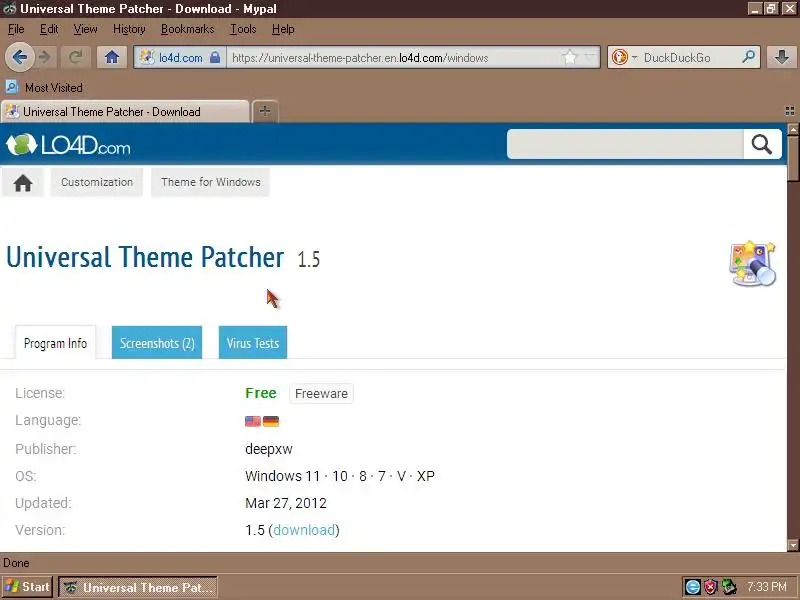800x600 pixels.
Task: Reload the page with the refresh icon
Action: click(76, 58)
